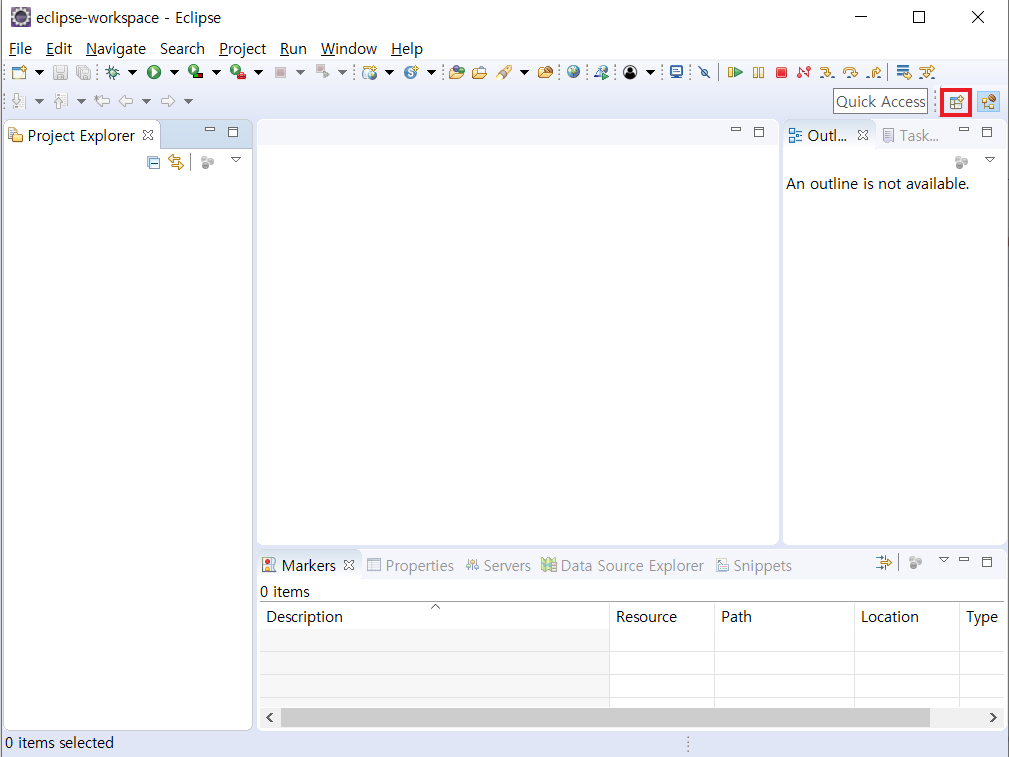Image resolution: width=1009 pixels, height=757 pixels.
Task: Click the Markers table horizontal scrollbar
Action: pos(605,717)
